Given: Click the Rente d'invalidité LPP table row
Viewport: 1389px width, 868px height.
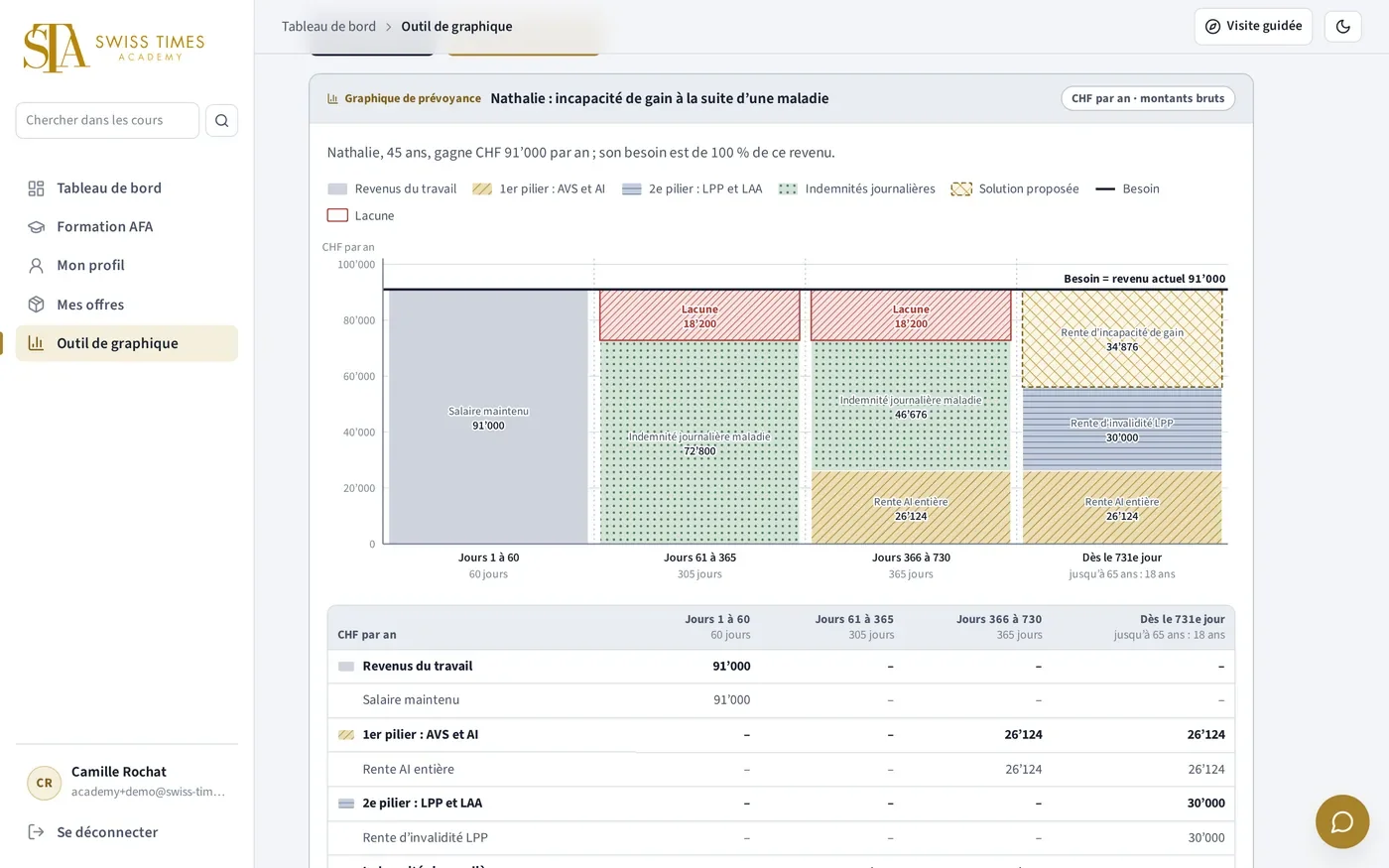Looking at the screenshot, I should [781, 838].
